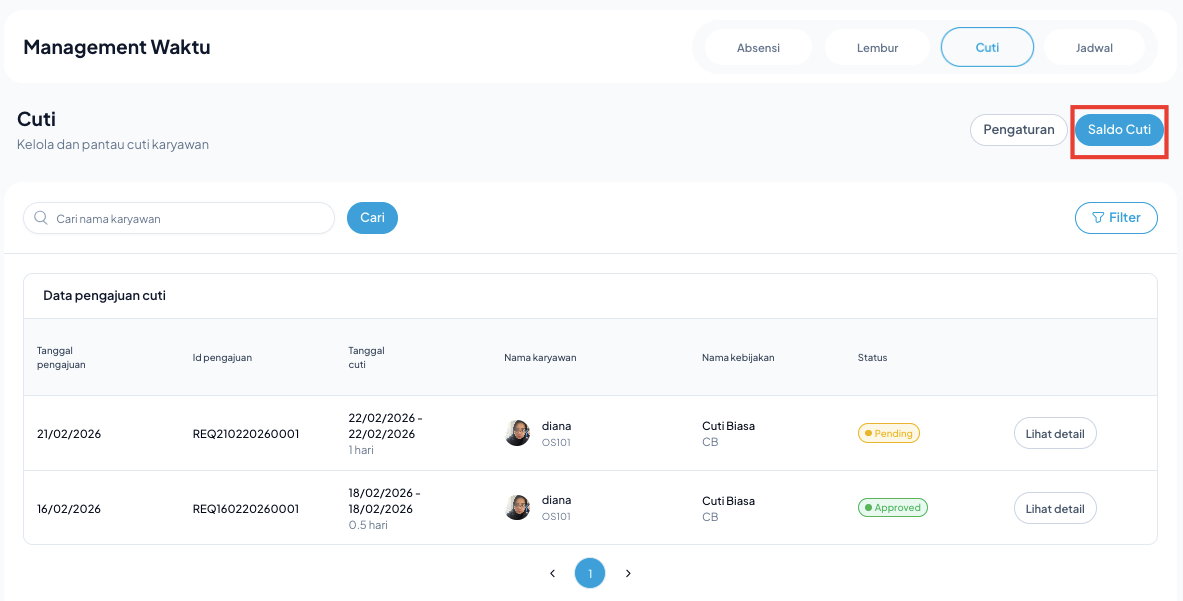
Task: Click diana's avatar in the Pending row
Action: 517,433
